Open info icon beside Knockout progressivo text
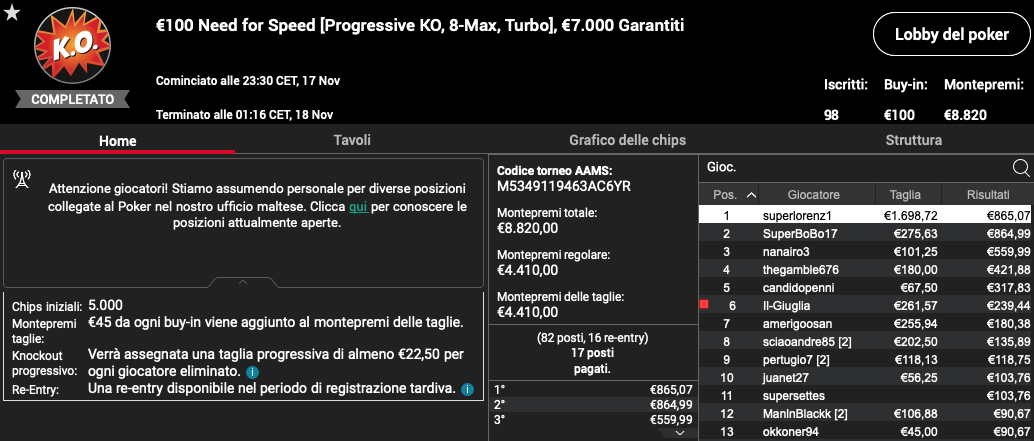The width and height of the screenshot is (1034, 441). click(251, 372)
